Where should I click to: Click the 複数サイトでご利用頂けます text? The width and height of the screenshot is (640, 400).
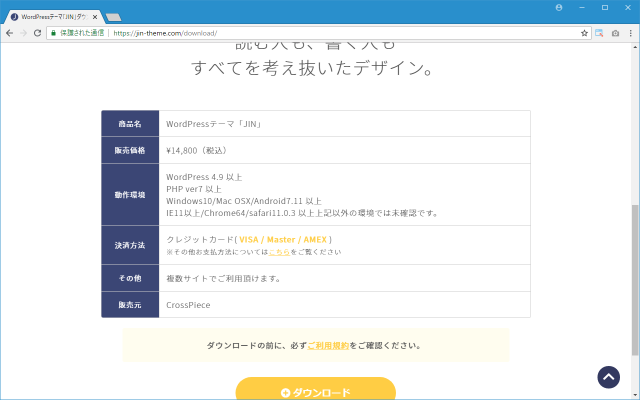pyautogui.click(x=223, y=278)
